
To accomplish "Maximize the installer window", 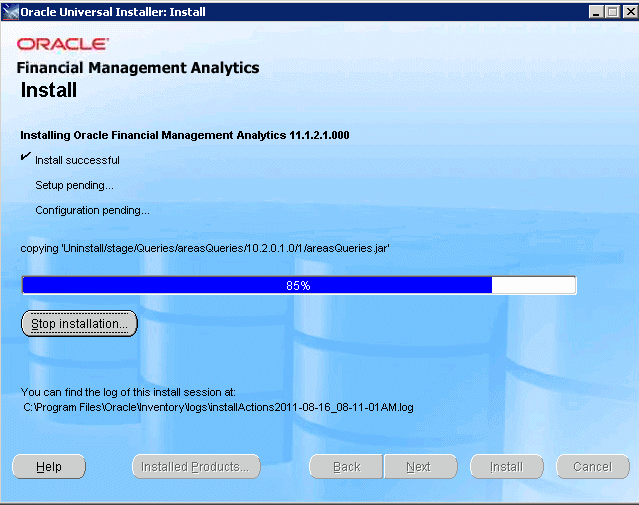I will tap(613, 12).
